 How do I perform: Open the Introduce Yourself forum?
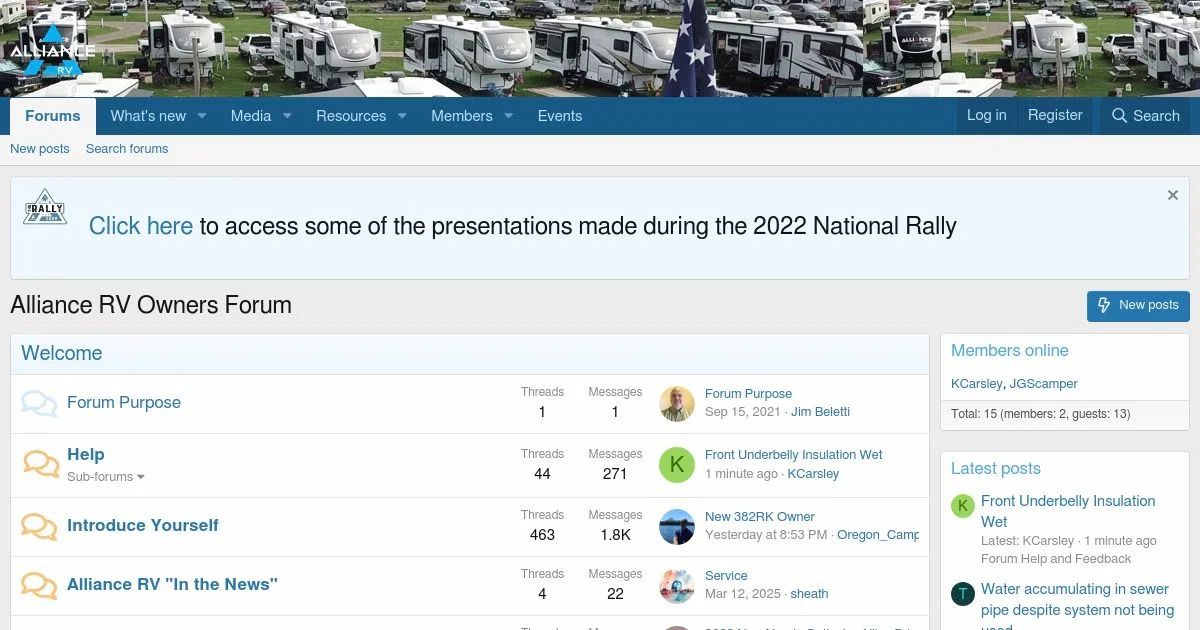[x=143, y=526]
